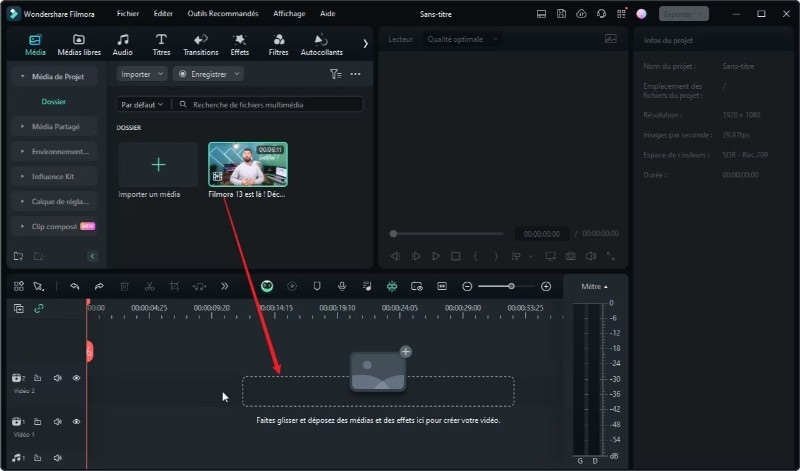Screen dimensions: 800x471
Task: Open the Média tab
Action: 35,45
